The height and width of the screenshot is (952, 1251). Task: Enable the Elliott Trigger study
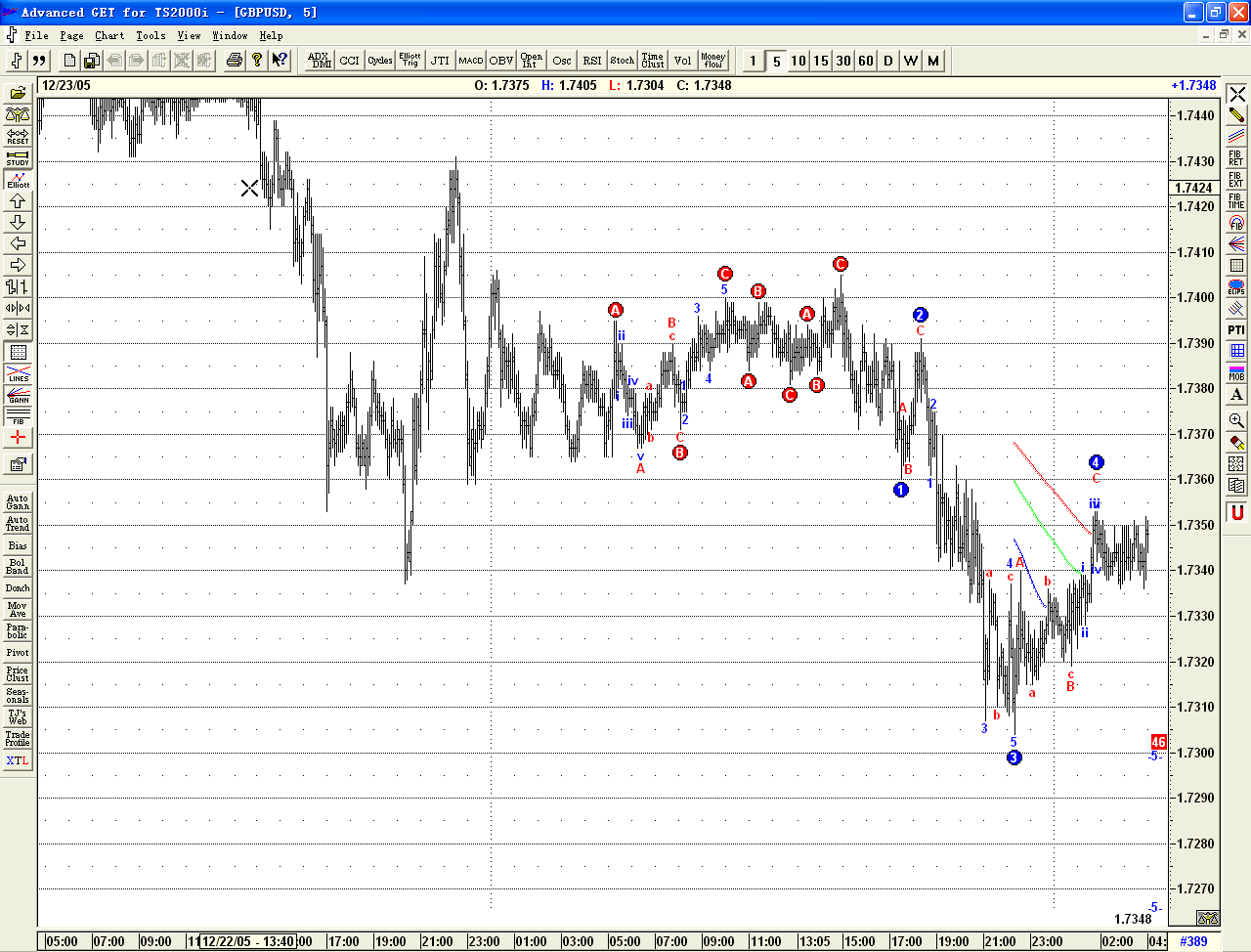click(410, 61)
